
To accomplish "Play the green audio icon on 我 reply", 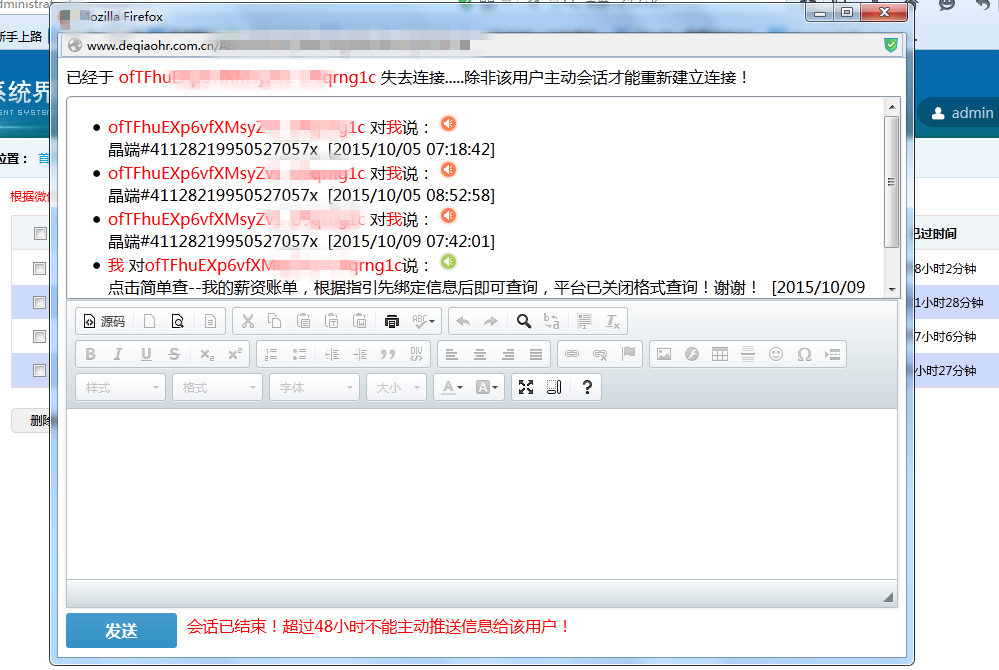I will pyautogui.click(x=449, y=262).
